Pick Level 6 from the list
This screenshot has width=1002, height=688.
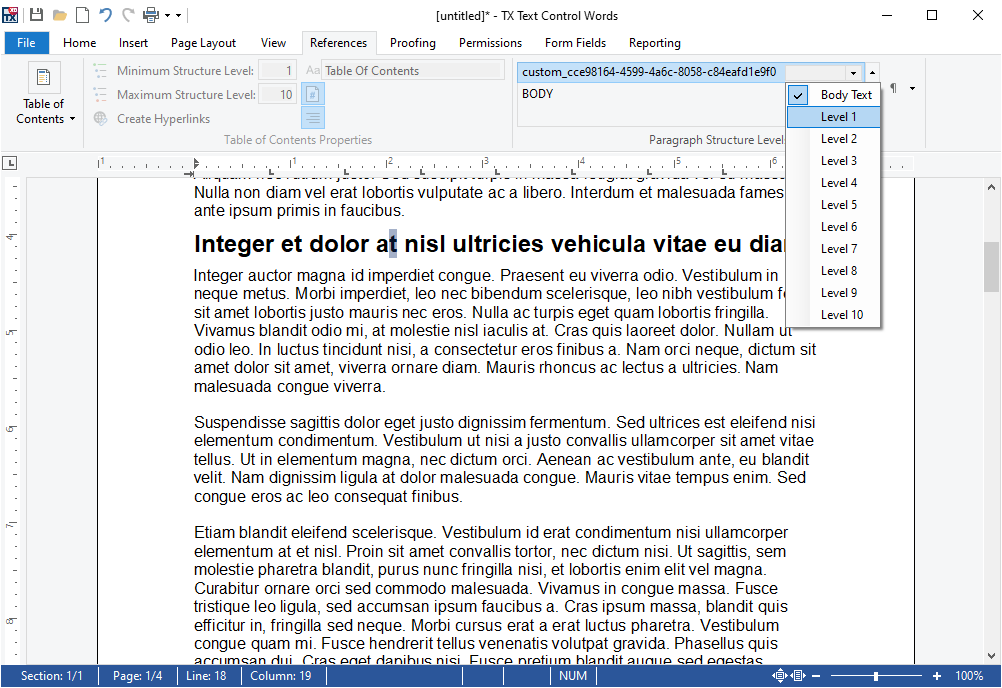pos(834,227)
